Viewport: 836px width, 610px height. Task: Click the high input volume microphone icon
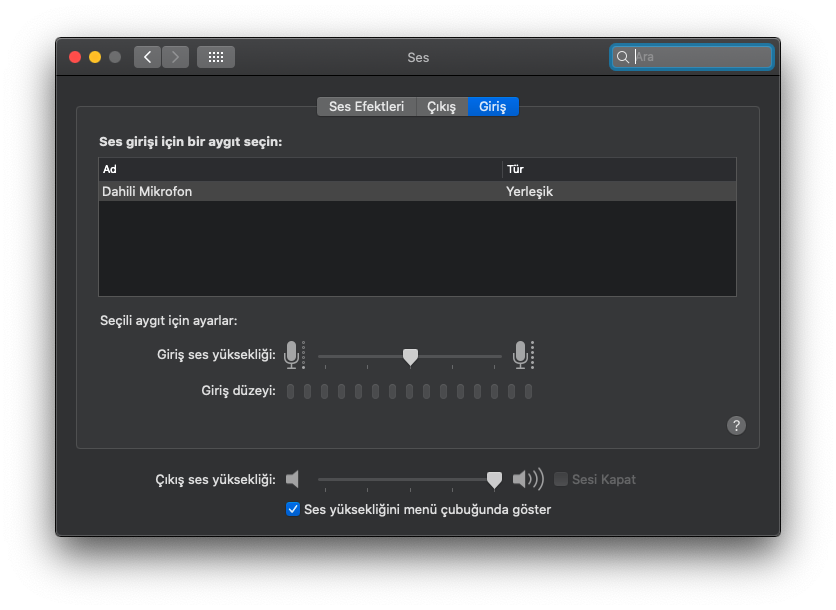[x=521, y=355]
